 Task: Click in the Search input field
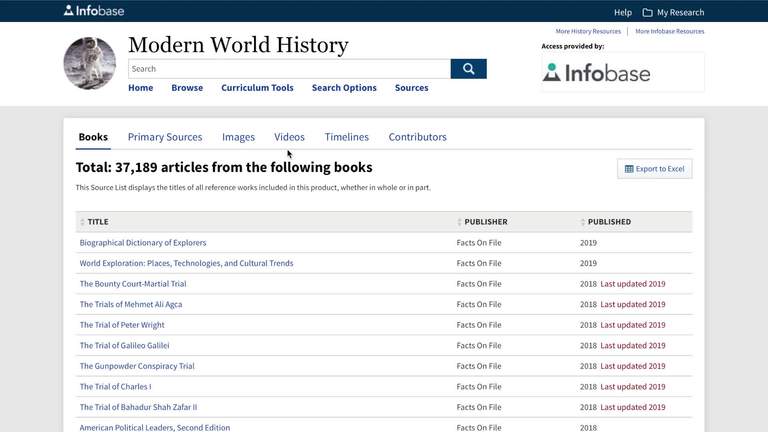pos(288,69)
